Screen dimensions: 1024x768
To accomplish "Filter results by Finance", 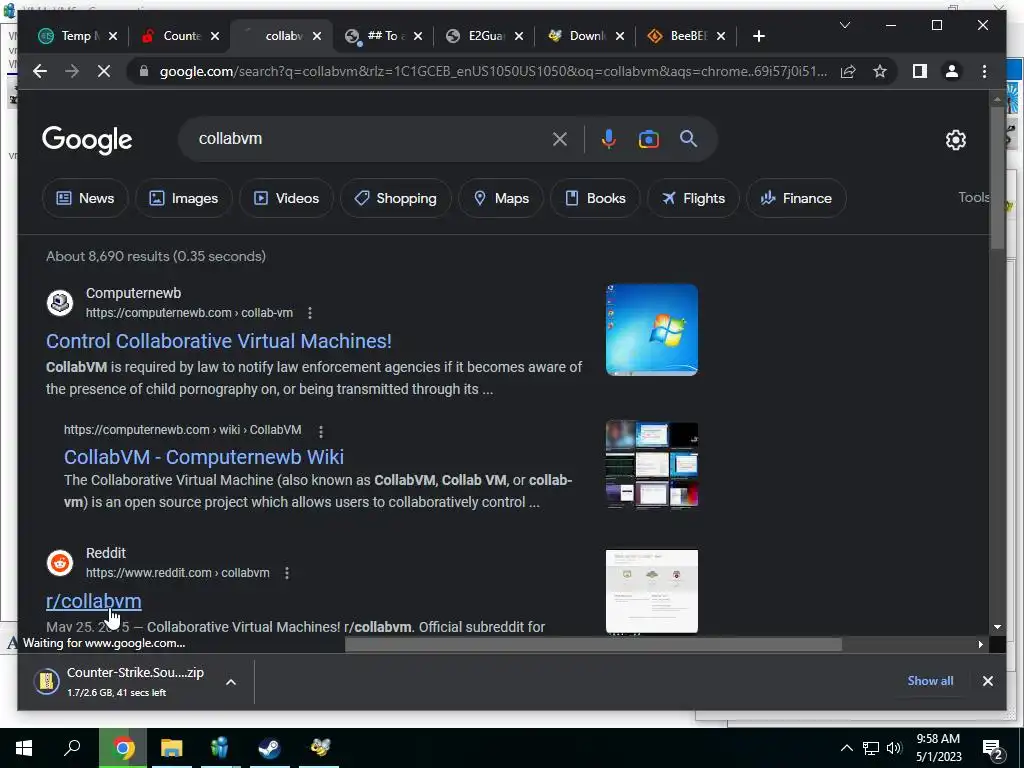I will 796,198.
